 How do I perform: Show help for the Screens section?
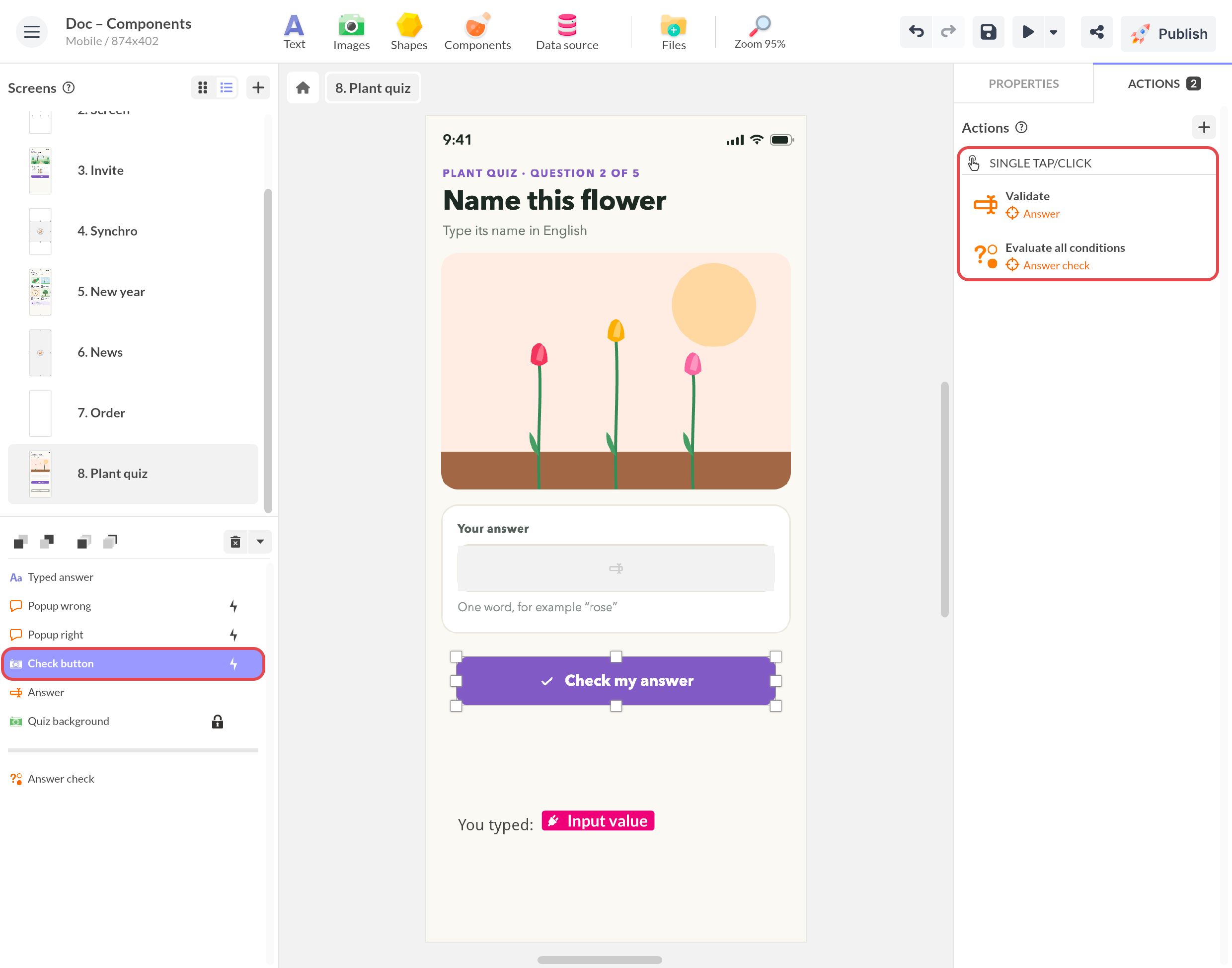point(69,88)
